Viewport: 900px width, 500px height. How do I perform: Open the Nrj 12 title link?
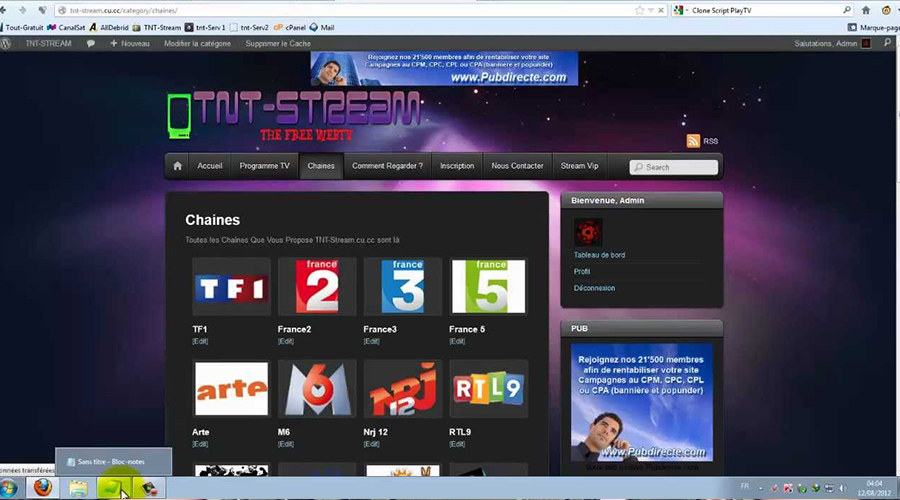pyautogui.click(x=375, y=432)
